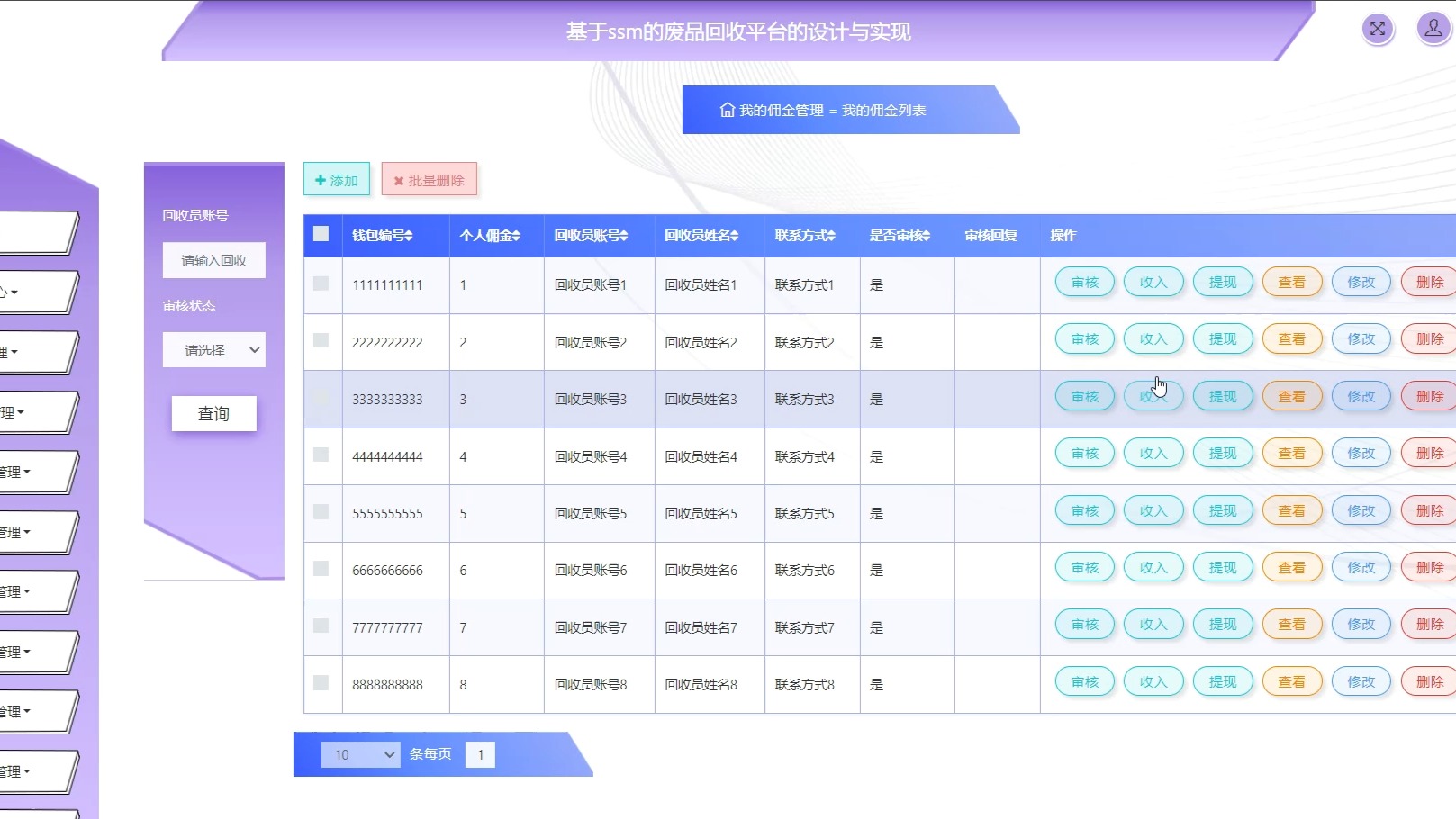
Task: Click 收入 for row 5555555555
Action: click(x=1153, y=511)
